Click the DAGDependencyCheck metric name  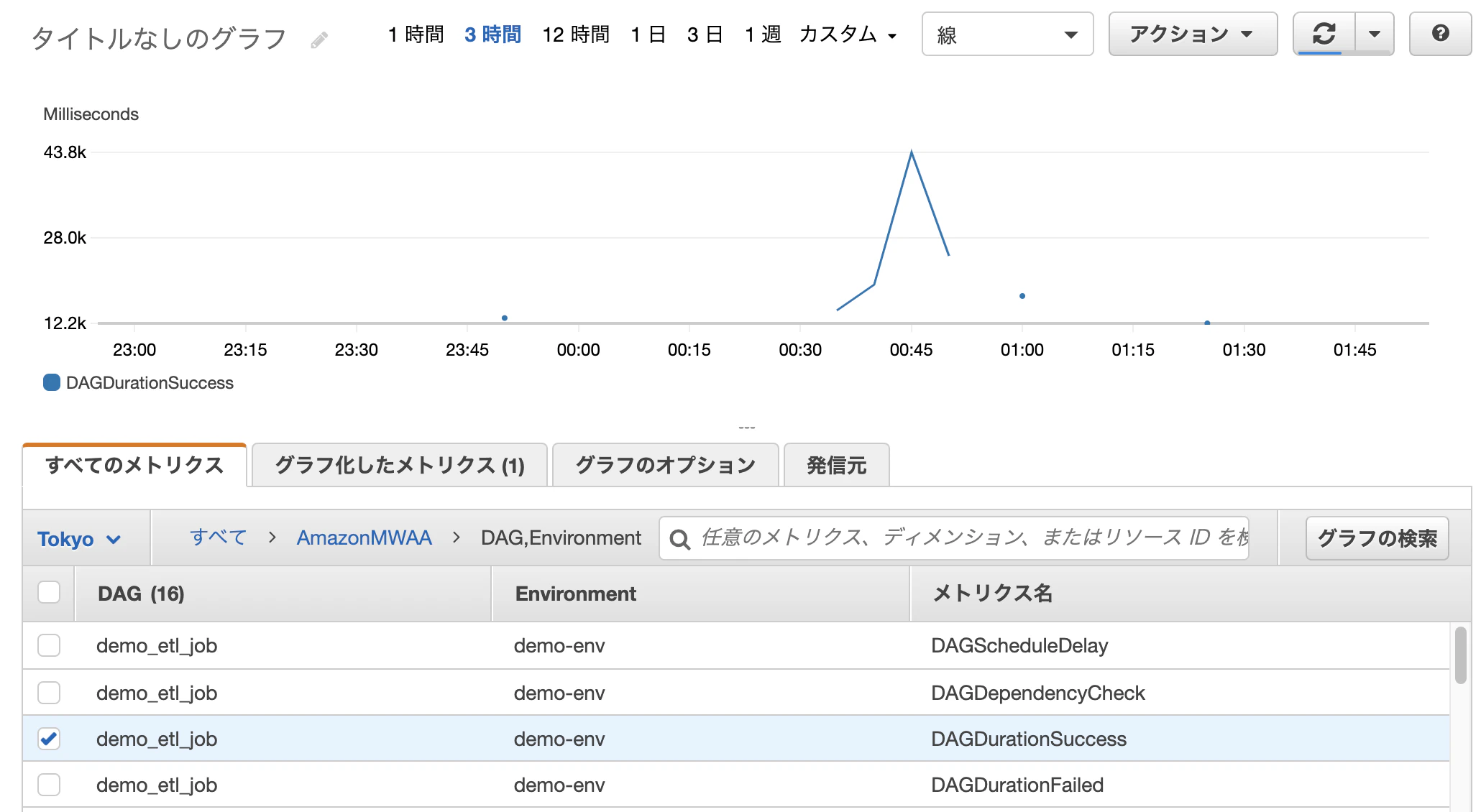coord(1038,693)
